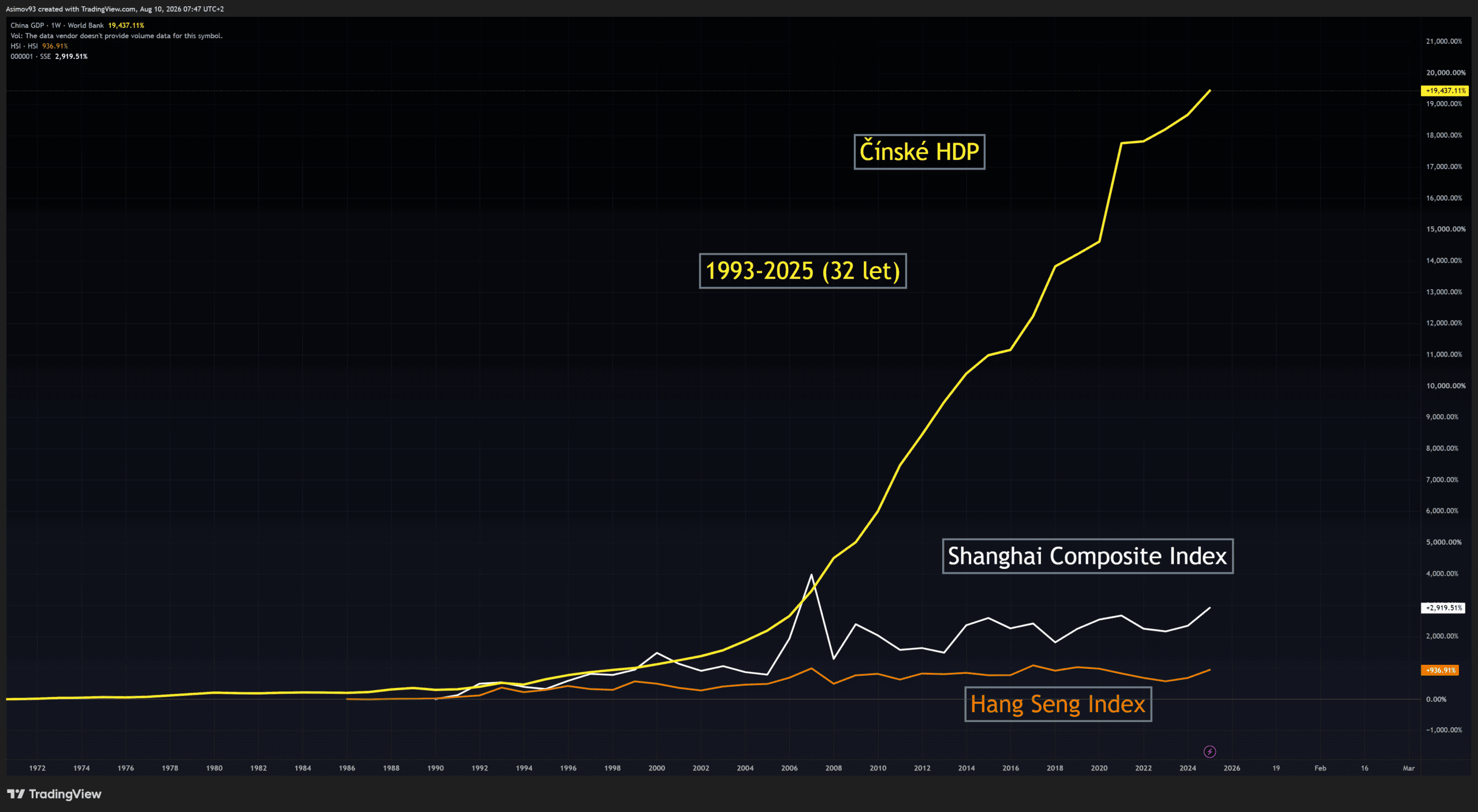
Task: Click the yellow +19,437.11% price scale label
Action: (x=1445, y=91)
